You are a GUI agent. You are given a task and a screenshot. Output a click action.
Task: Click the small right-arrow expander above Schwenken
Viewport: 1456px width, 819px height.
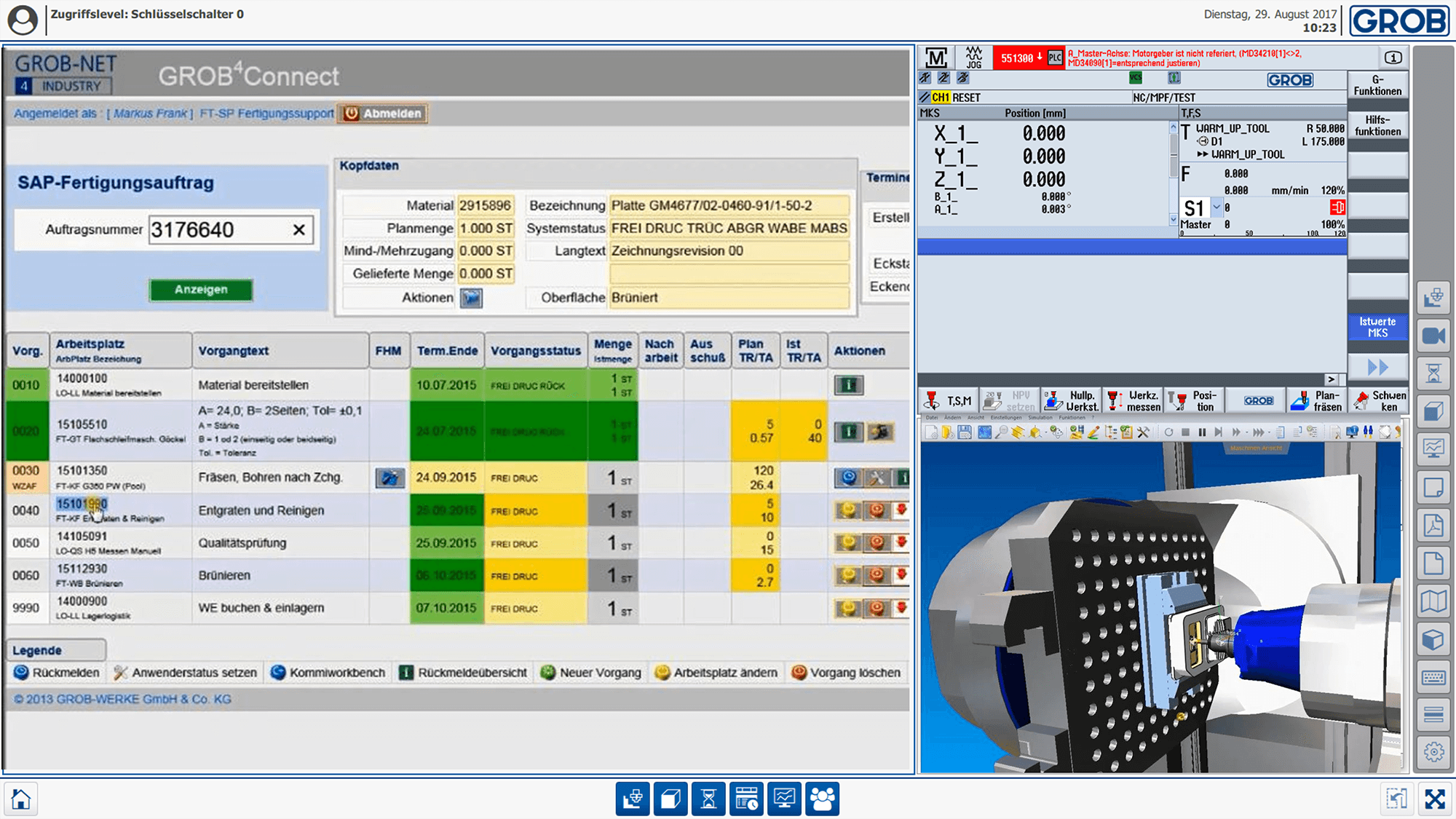[1331, 379]
